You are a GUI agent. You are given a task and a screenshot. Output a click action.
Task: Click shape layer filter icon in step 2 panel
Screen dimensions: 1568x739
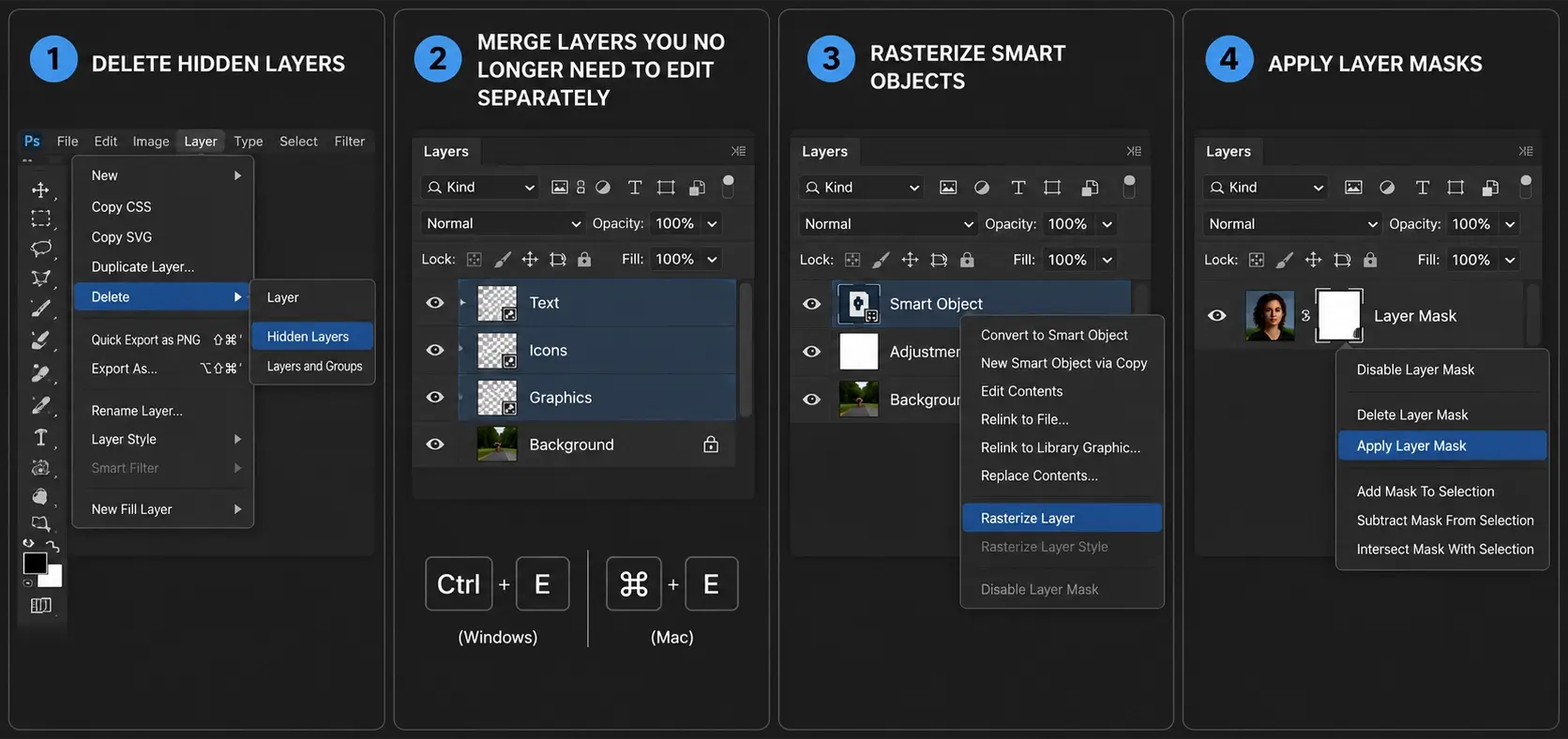pyautogui.click(x=666, y=187)
